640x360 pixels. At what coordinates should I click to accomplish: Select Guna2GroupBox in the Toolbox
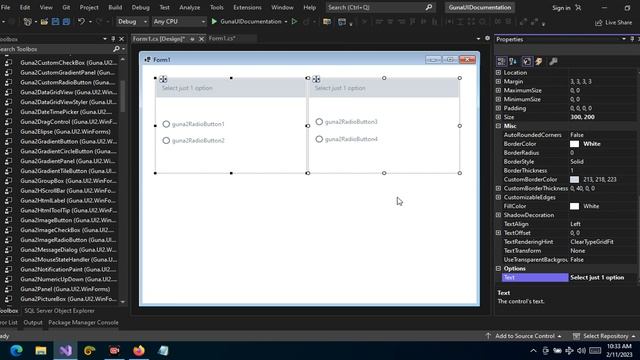coord(68,181)
